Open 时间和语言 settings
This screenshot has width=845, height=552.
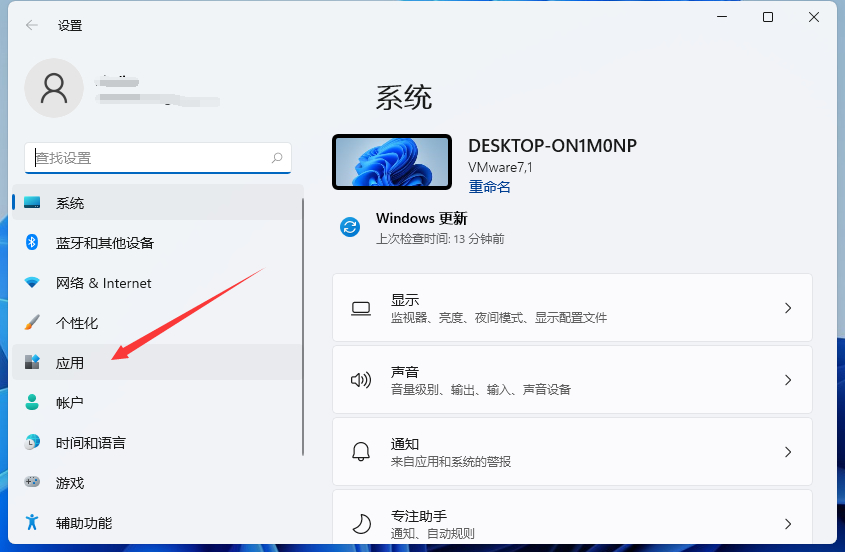point(156,442)
